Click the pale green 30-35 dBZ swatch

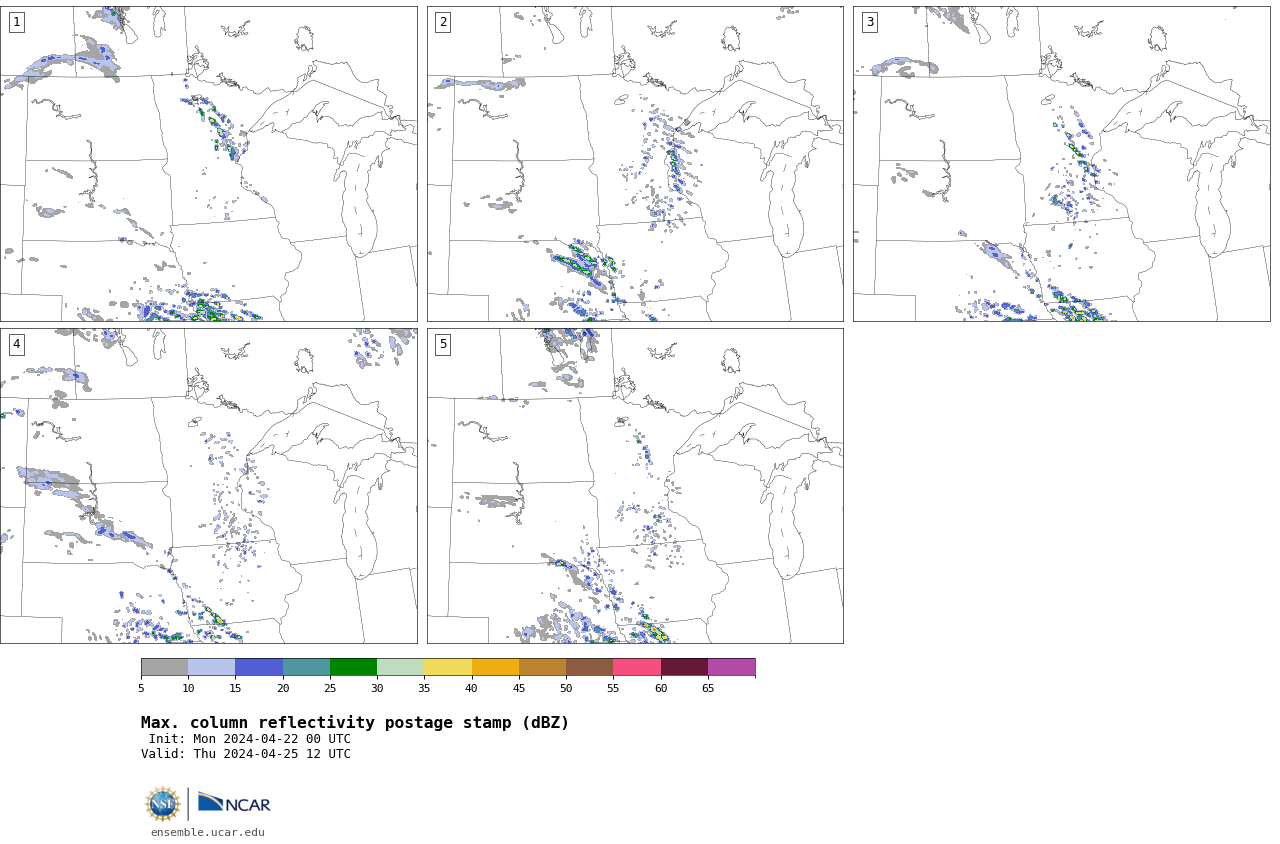(400, 667)
